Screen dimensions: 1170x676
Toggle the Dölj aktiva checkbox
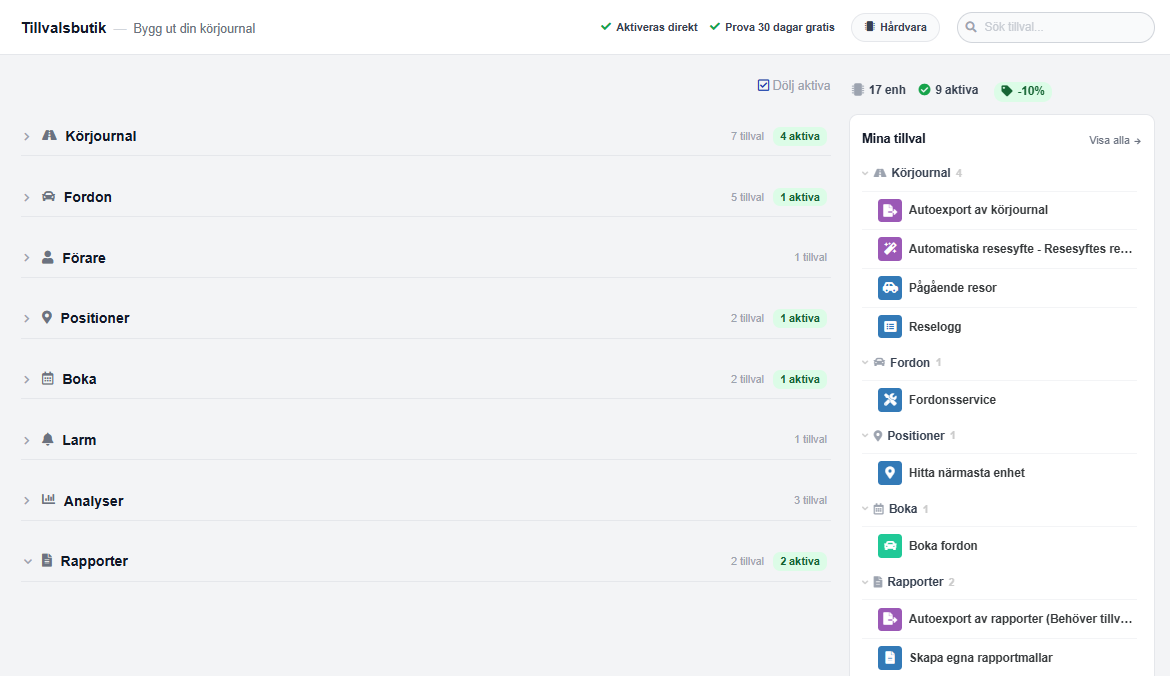point(763,85)
